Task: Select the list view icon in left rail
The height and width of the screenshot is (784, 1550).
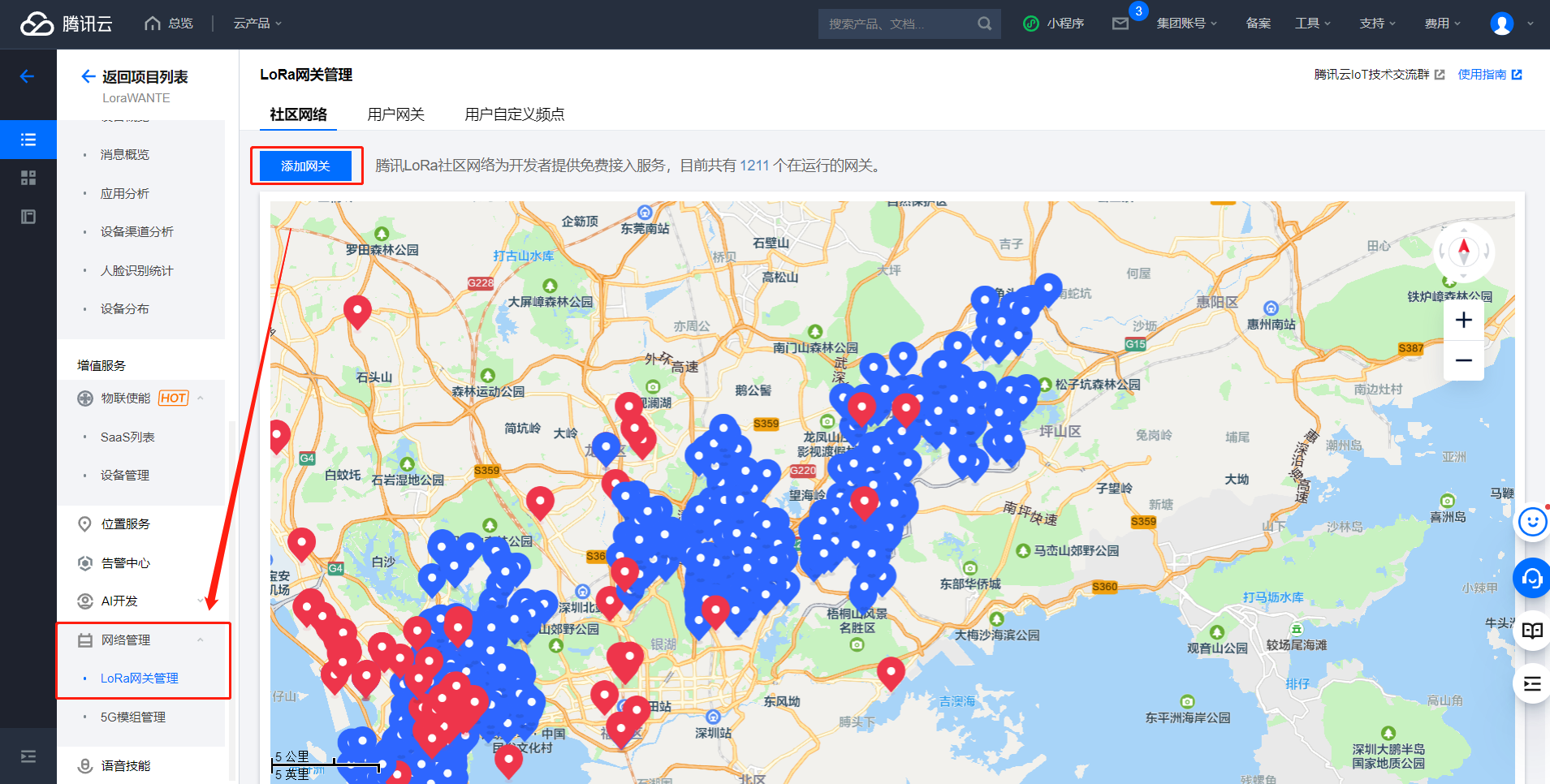Action: pos(28,140)
